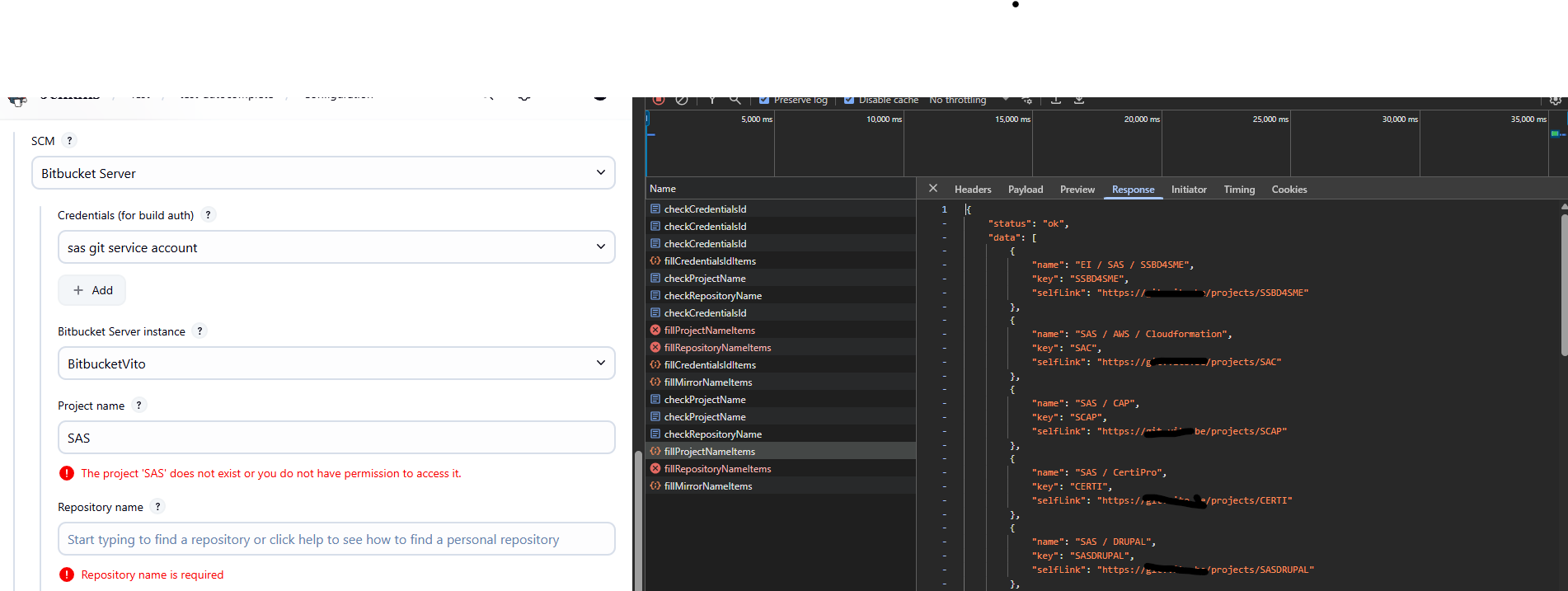Open network search in DevTools
The image size is (1568, 591).
pos(735,100)
